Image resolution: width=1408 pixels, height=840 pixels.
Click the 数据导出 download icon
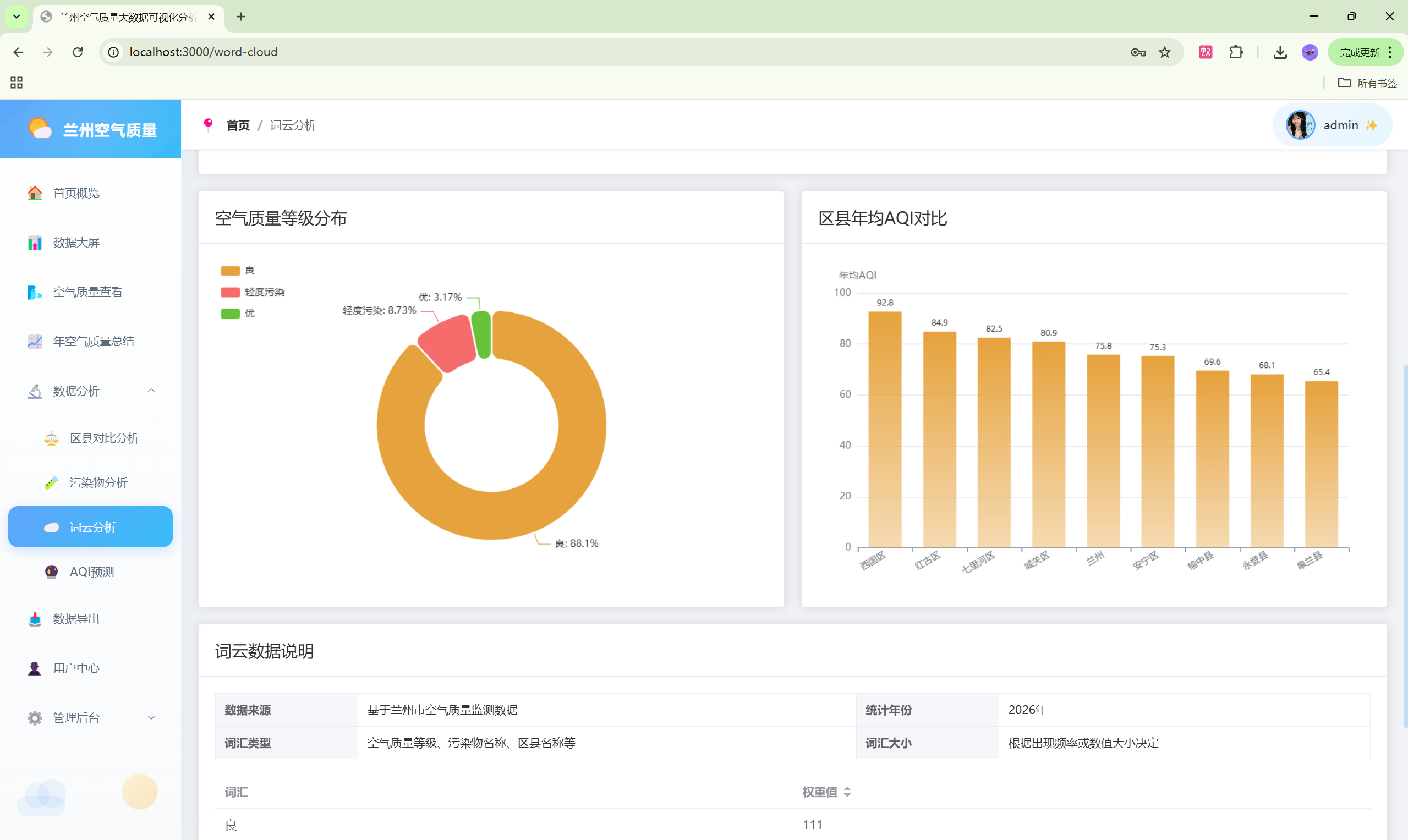(x=35, y=619)
